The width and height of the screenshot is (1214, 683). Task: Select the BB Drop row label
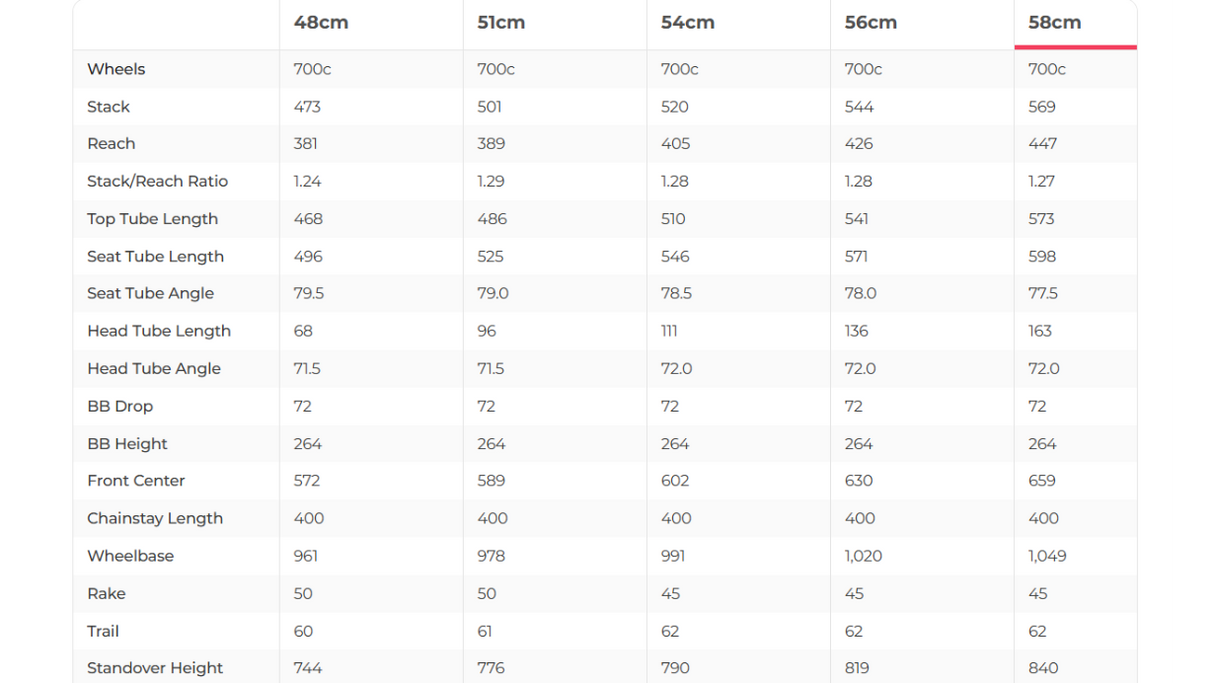click(x=120, y=406)
